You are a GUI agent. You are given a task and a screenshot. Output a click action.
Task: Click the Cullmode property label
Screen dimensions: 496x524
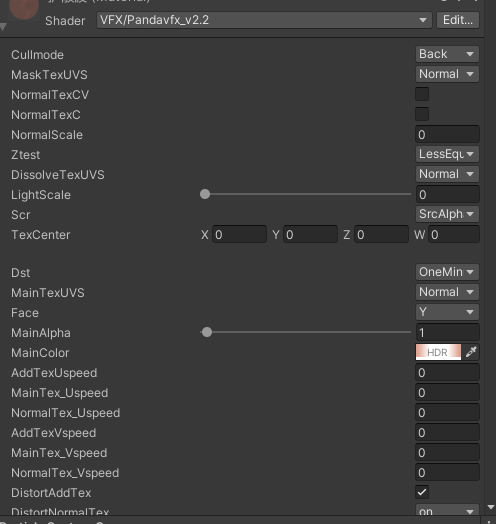(x=37, y=55)
